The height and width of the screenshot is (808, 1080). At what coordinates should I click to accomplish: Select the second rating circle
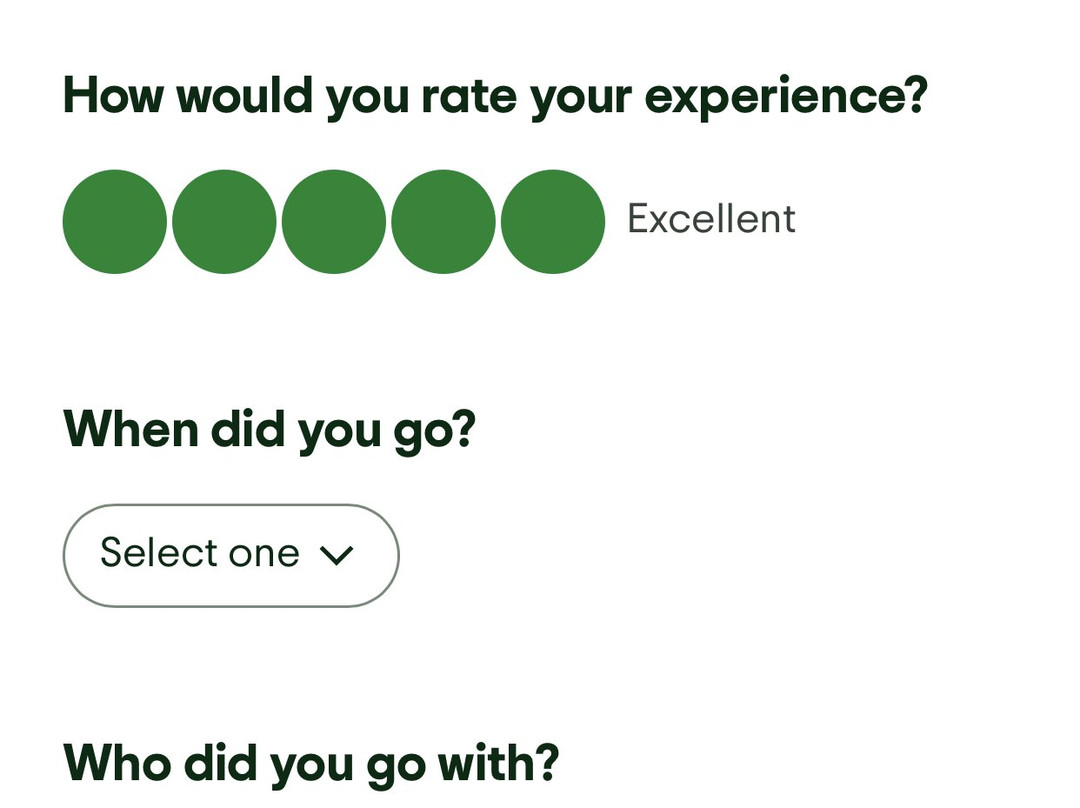pos(224,221)
